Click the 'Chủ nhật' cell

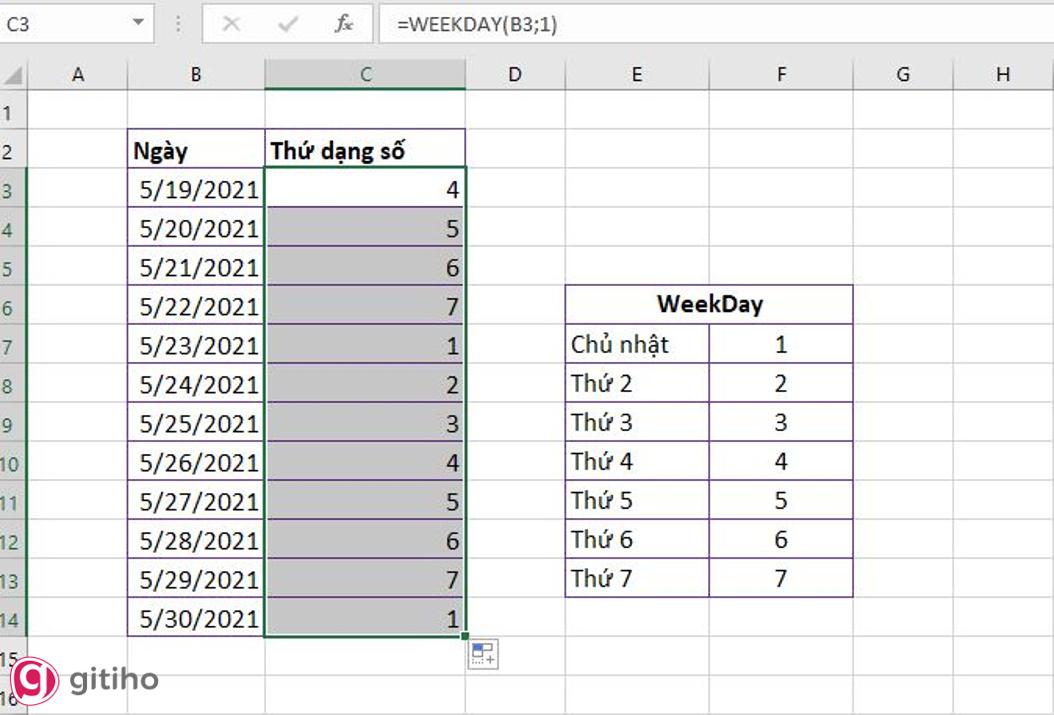(637, 345)
